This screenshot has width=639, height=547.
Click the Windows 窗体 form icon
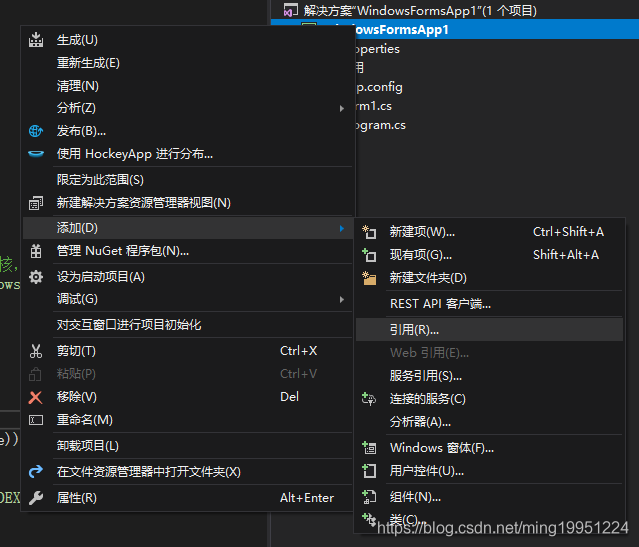pyautogui.click(x=369, y=448)
